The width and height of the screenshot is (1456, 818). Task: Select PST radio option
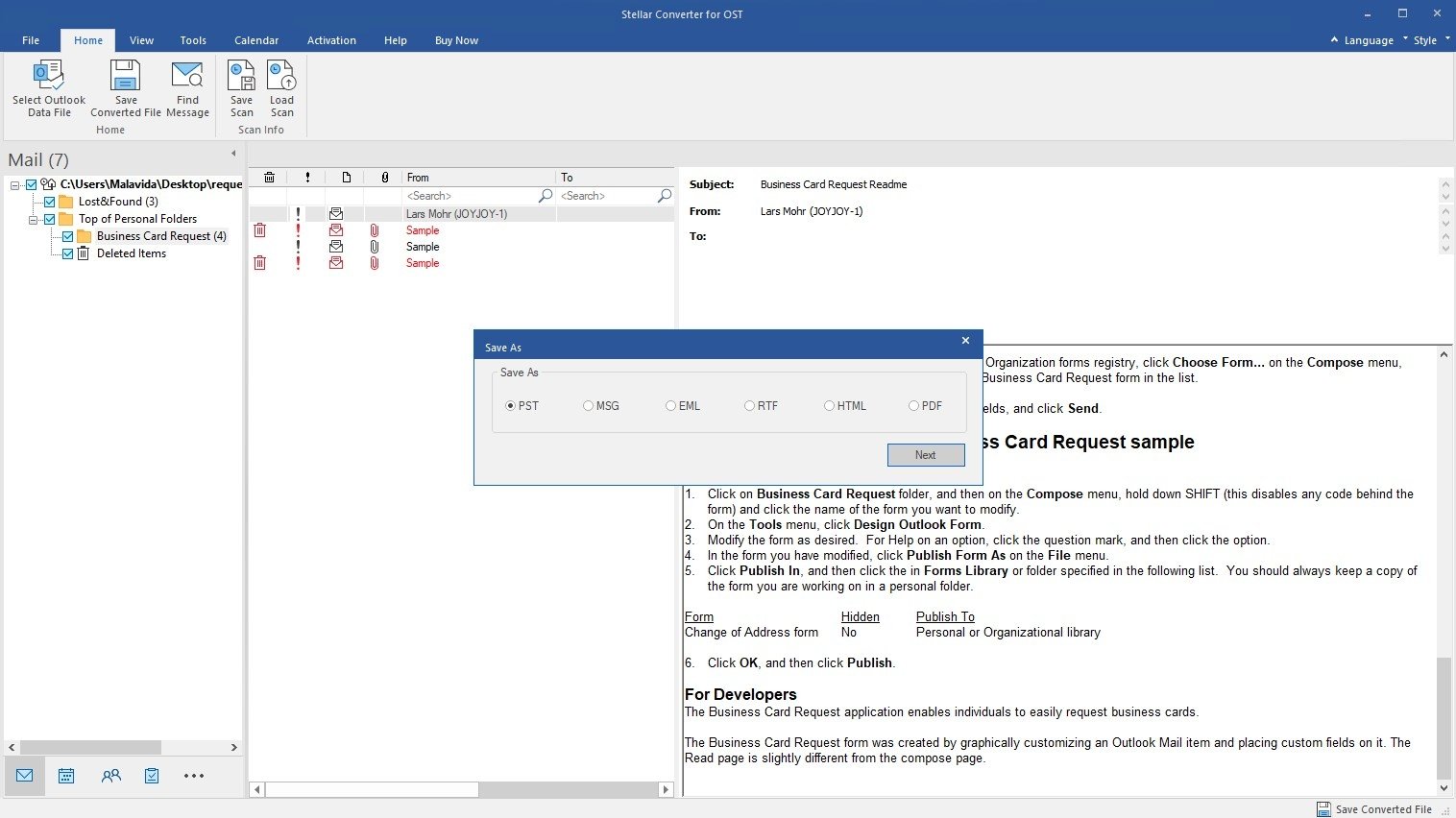(510, 406)
